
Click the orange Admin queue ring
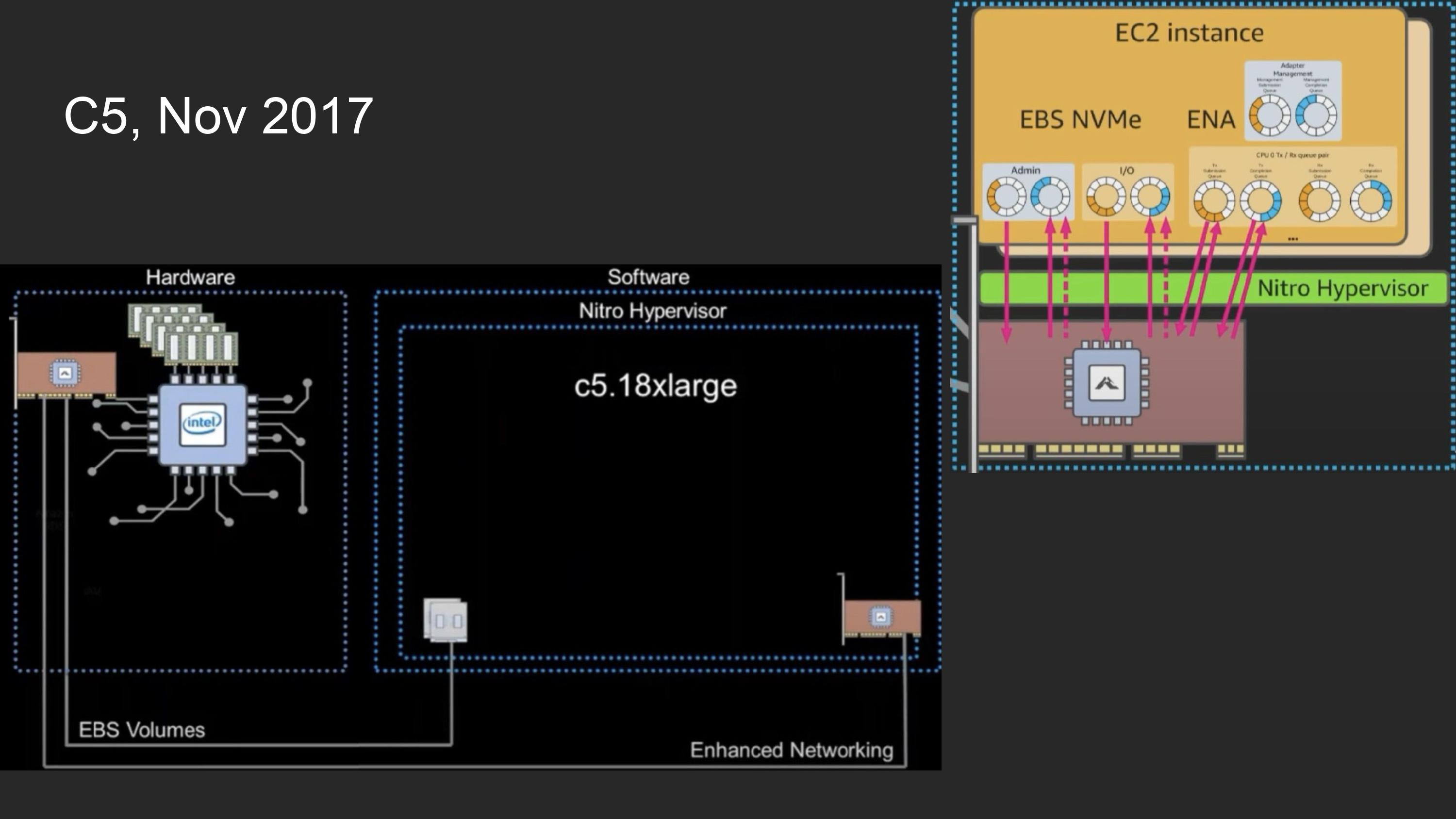pos(1006,197)
